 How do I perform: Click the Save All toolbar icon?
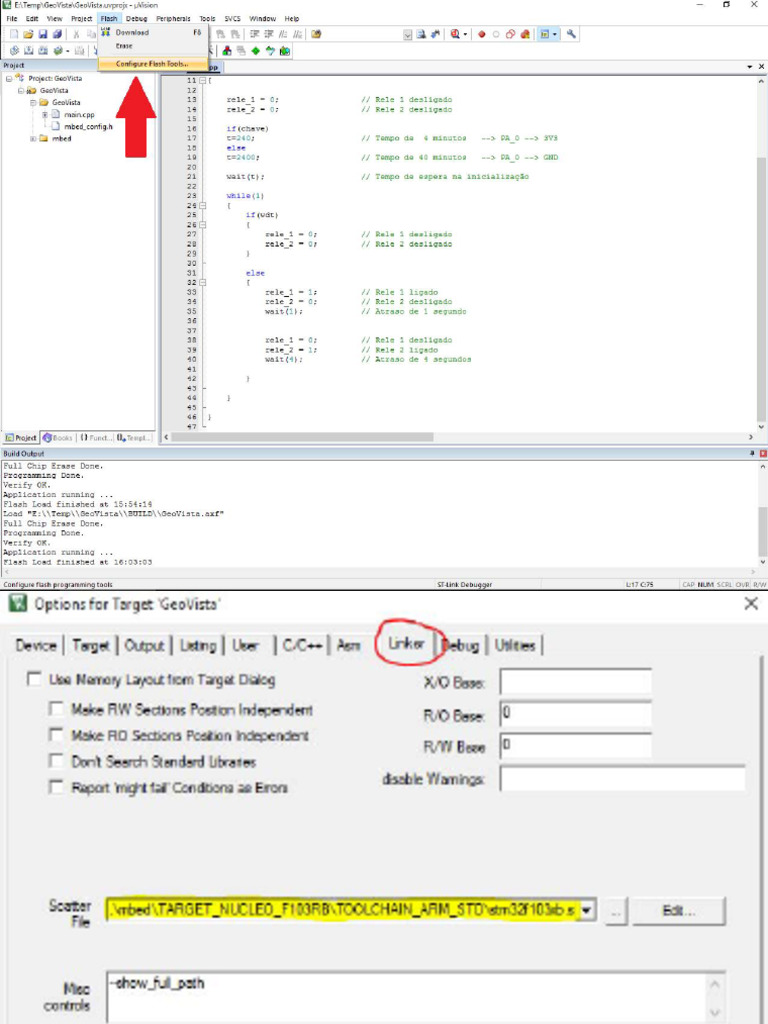pyautogui.click(x=57, y=34)
